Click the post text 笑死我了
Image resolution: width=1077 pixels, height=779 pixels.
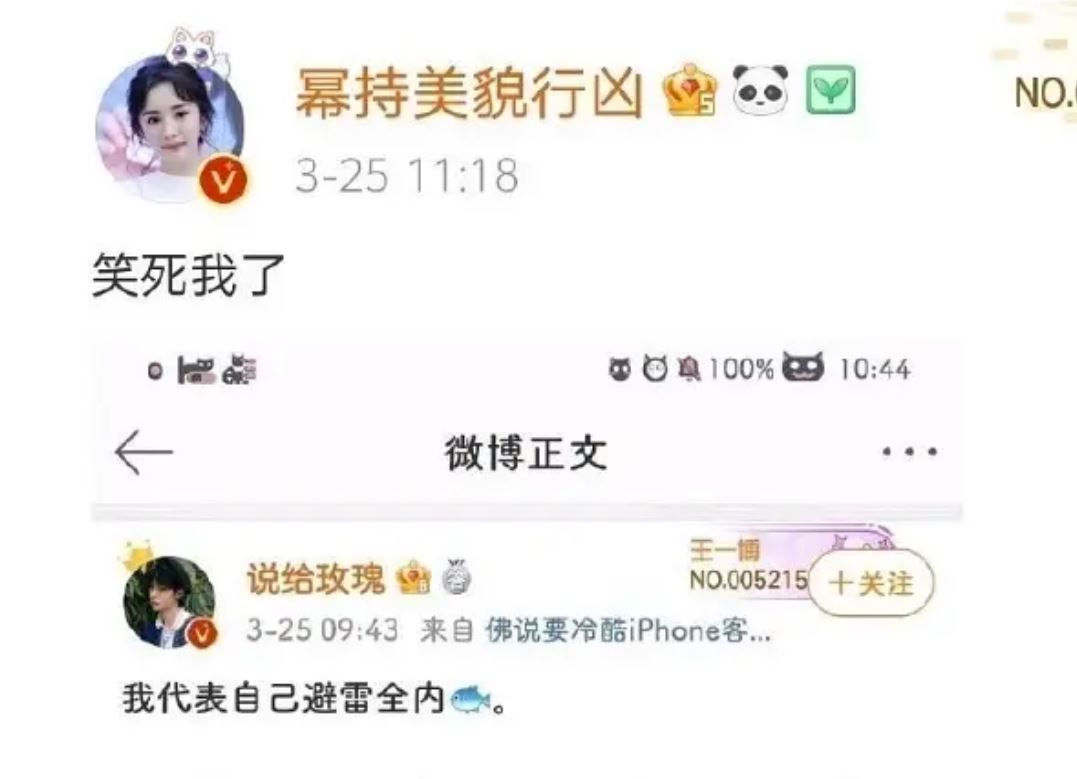click(188, 275)
